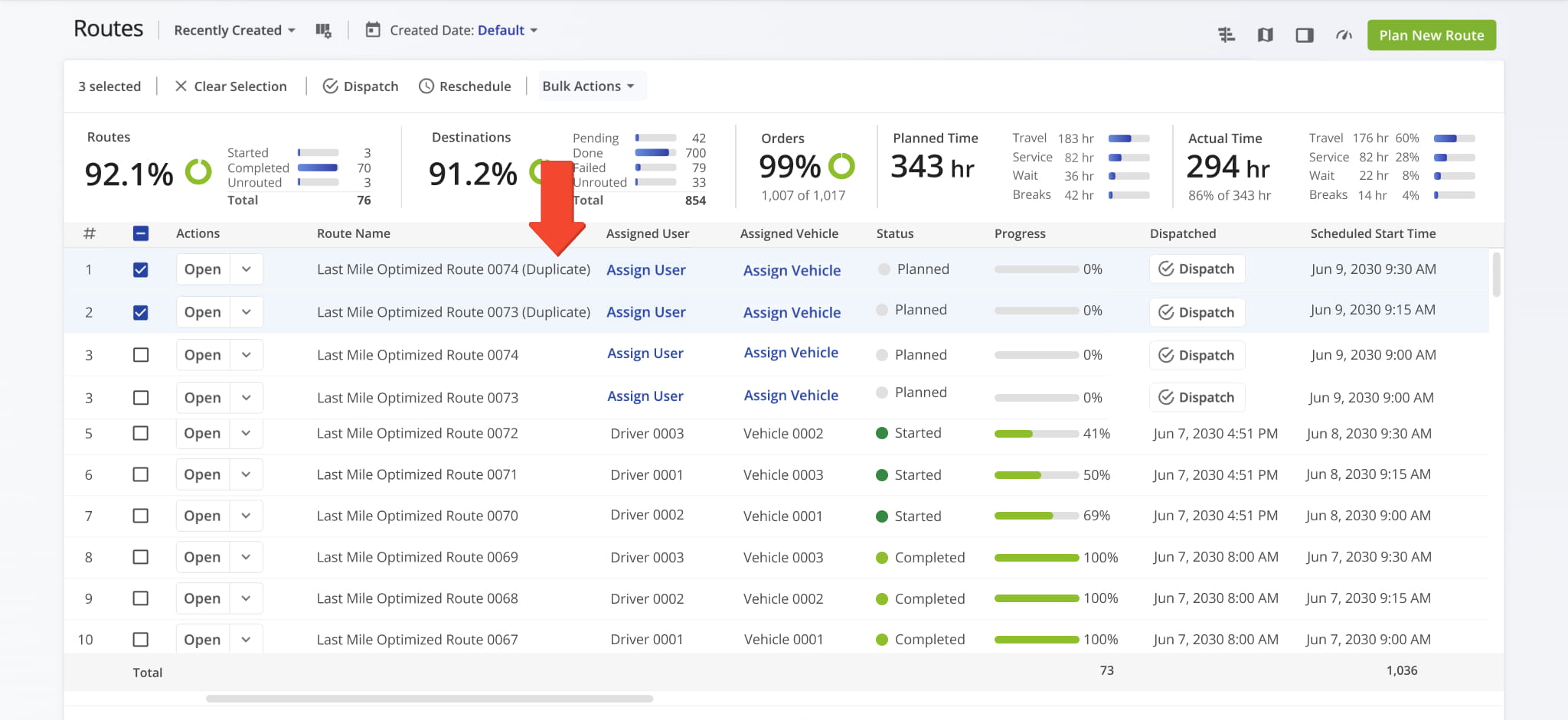This screenshot has height=720, width=1568.
Task: Click the speedometer metrics icon
Action: coord(1344,35)
